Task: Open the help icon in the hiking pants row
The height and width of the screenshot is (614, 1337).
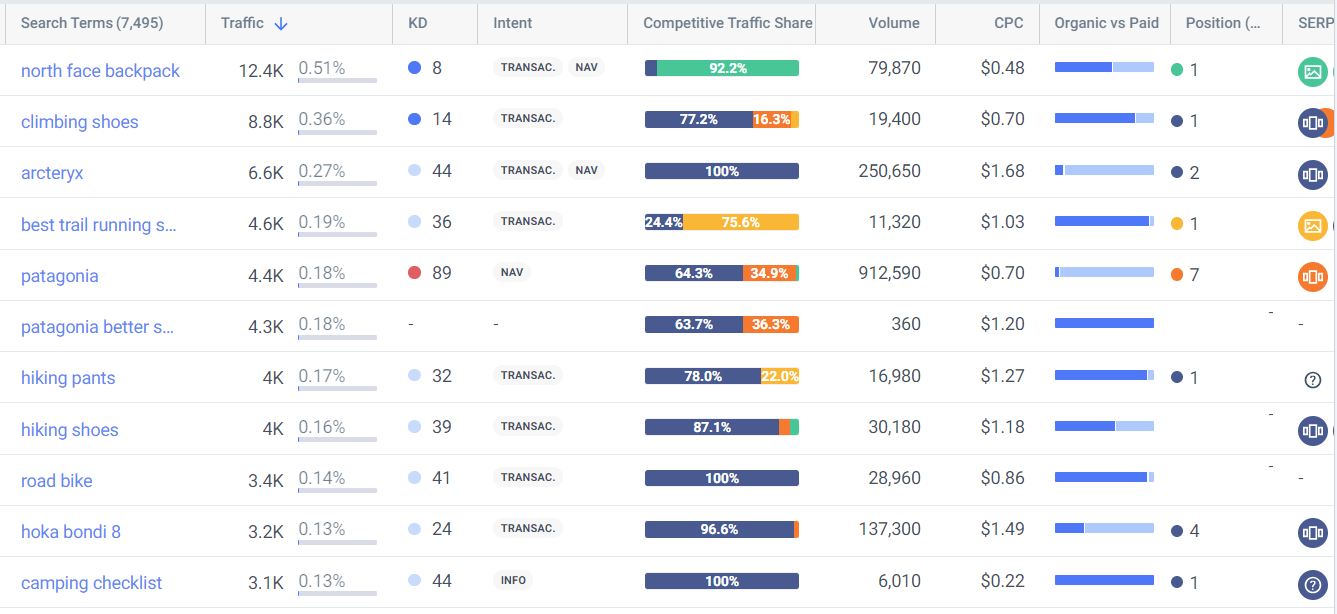Action: (1312, 378)
